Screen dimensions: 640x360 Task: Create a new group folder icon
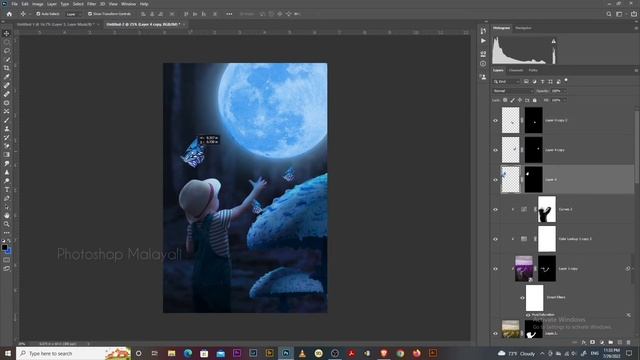click(x=611, y=342)
